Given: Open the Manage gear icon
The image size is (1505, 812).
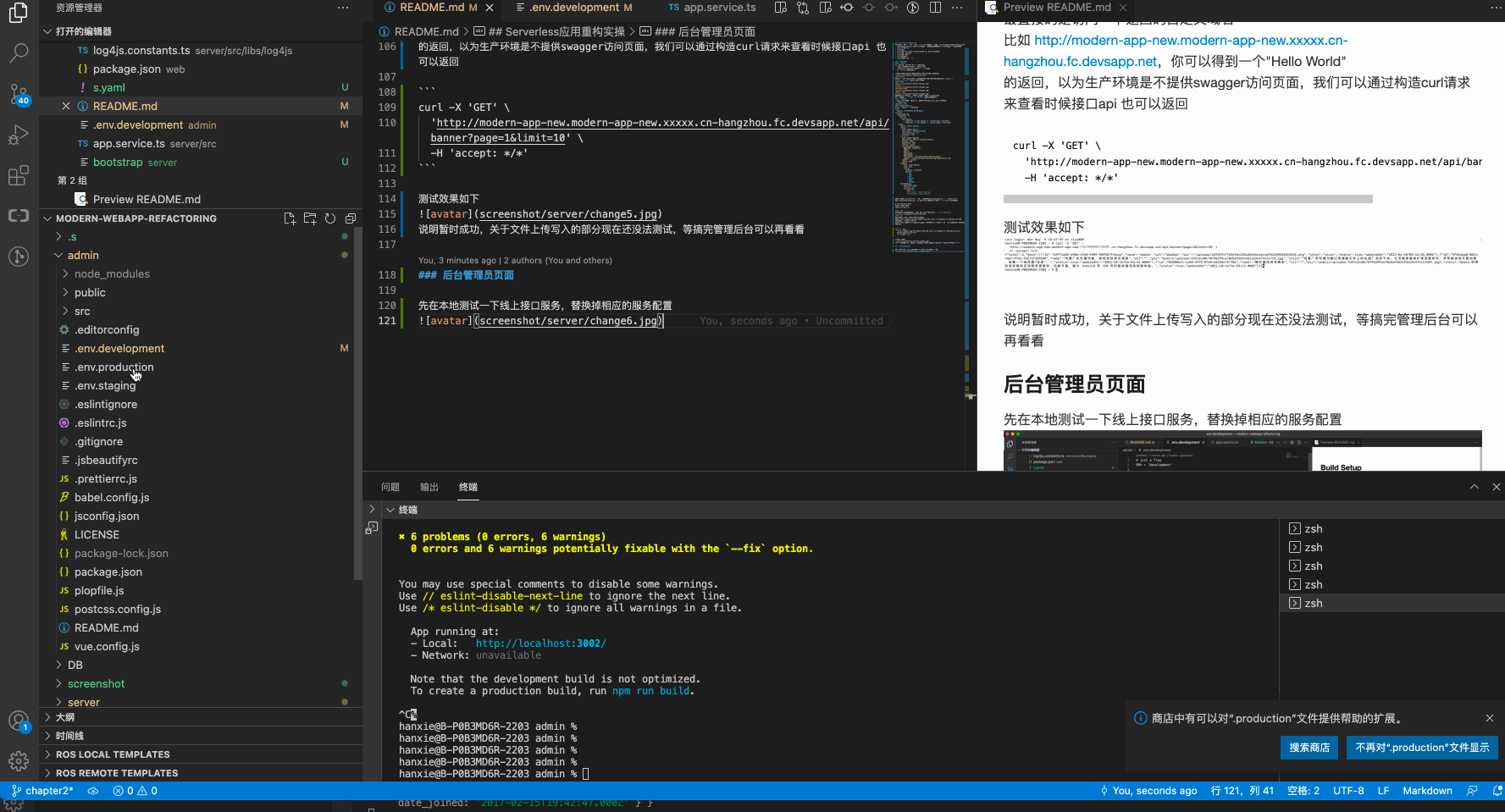Looking at the screenshot, I should click(19, 761).
